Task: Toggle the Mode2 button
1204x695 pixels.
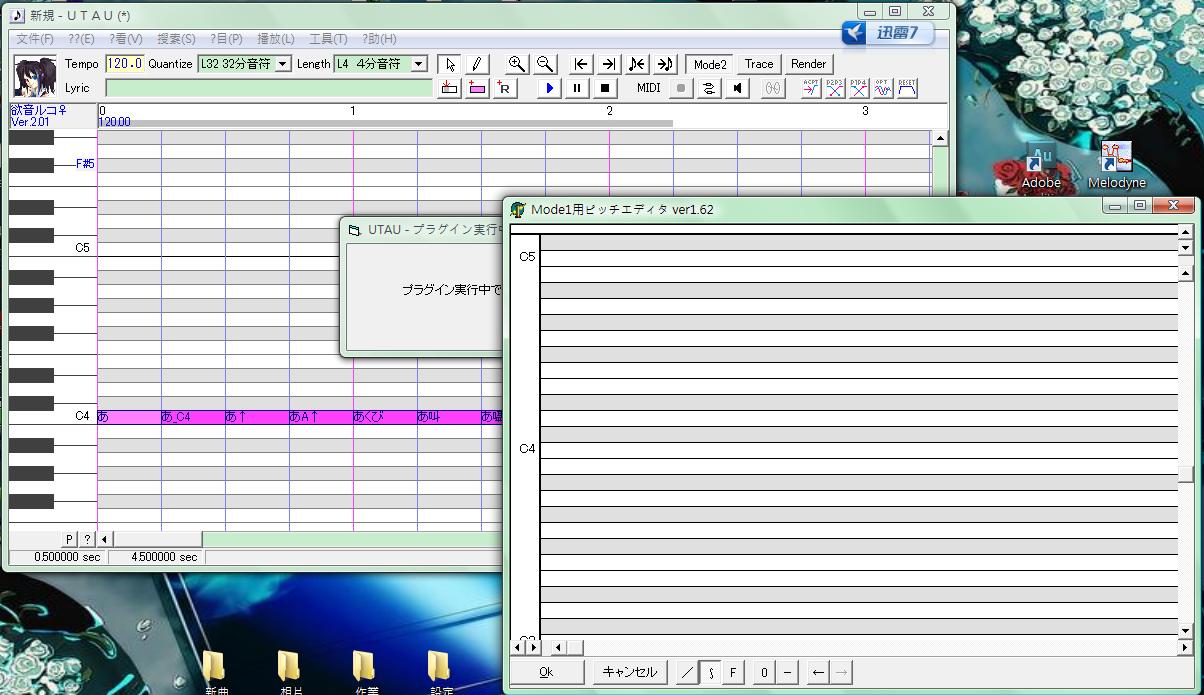Action: pyautogui.click(x=710, y=64)
